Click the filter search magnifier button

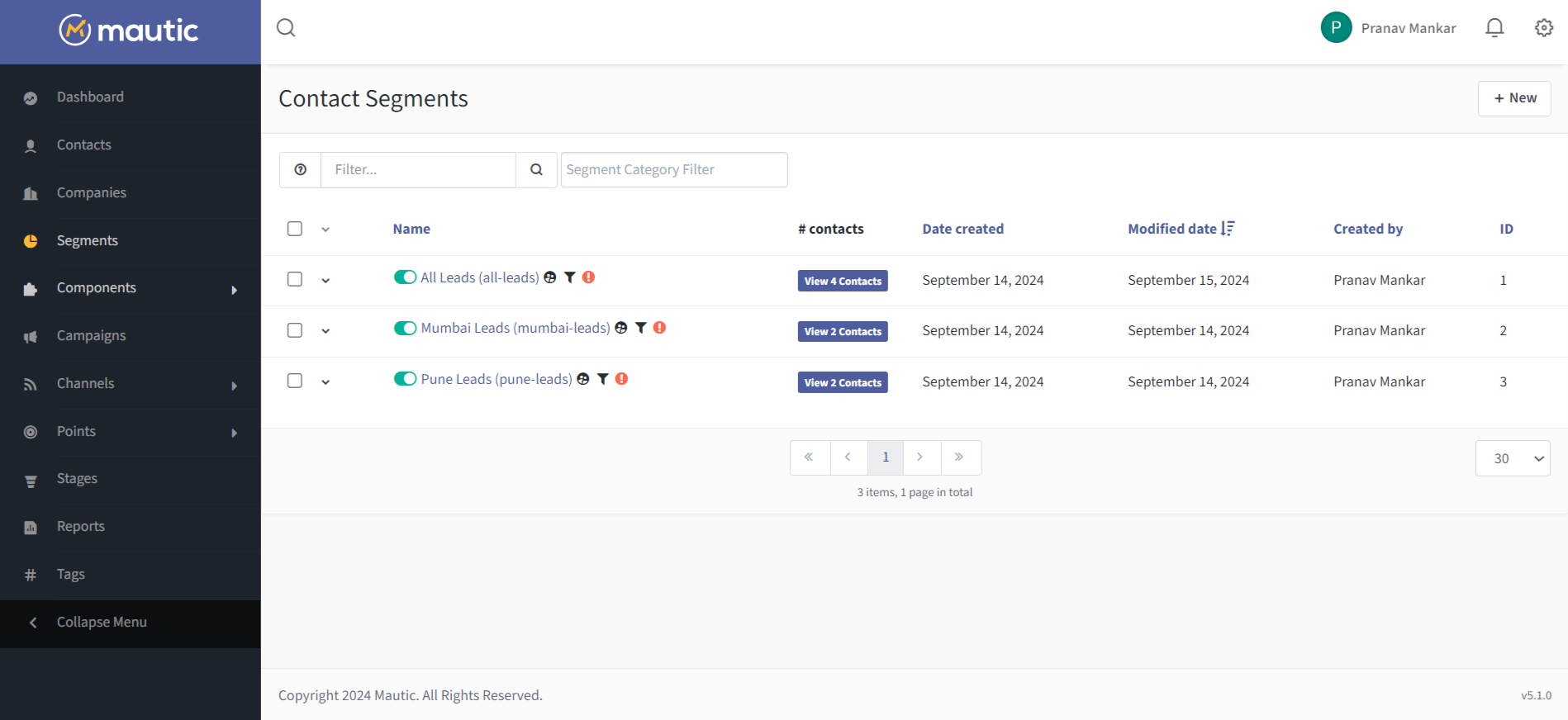(x=536, y=169)
